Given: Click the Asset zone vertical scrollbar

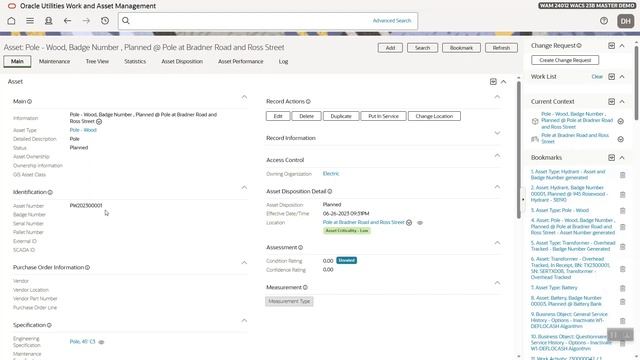Looking at the screenshot, I should (x=519, y=149).
